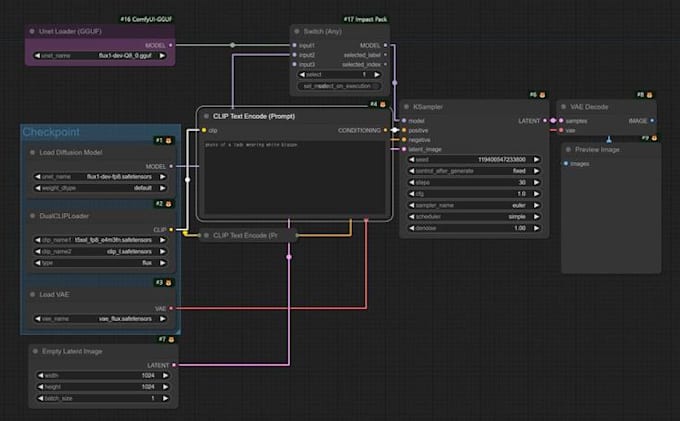Collapse the Unet Loader (GGUF) node

click(31, 30)
